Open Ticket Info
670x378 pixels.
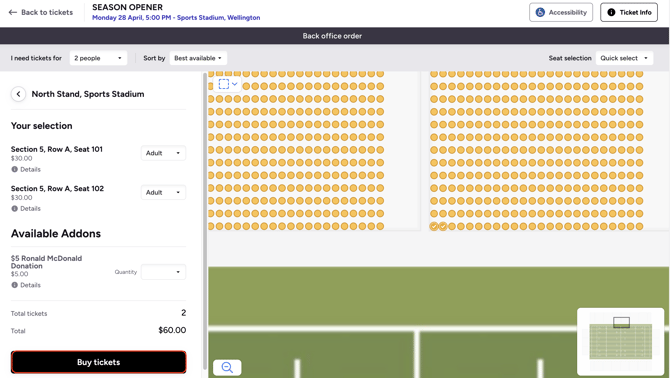point(629,12)
